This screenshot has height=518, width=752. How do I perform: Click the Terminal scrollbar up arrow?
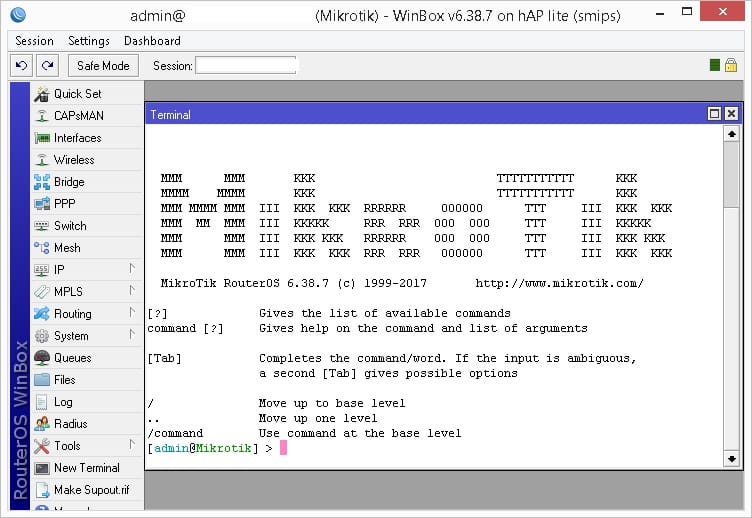tap(731, 134)
